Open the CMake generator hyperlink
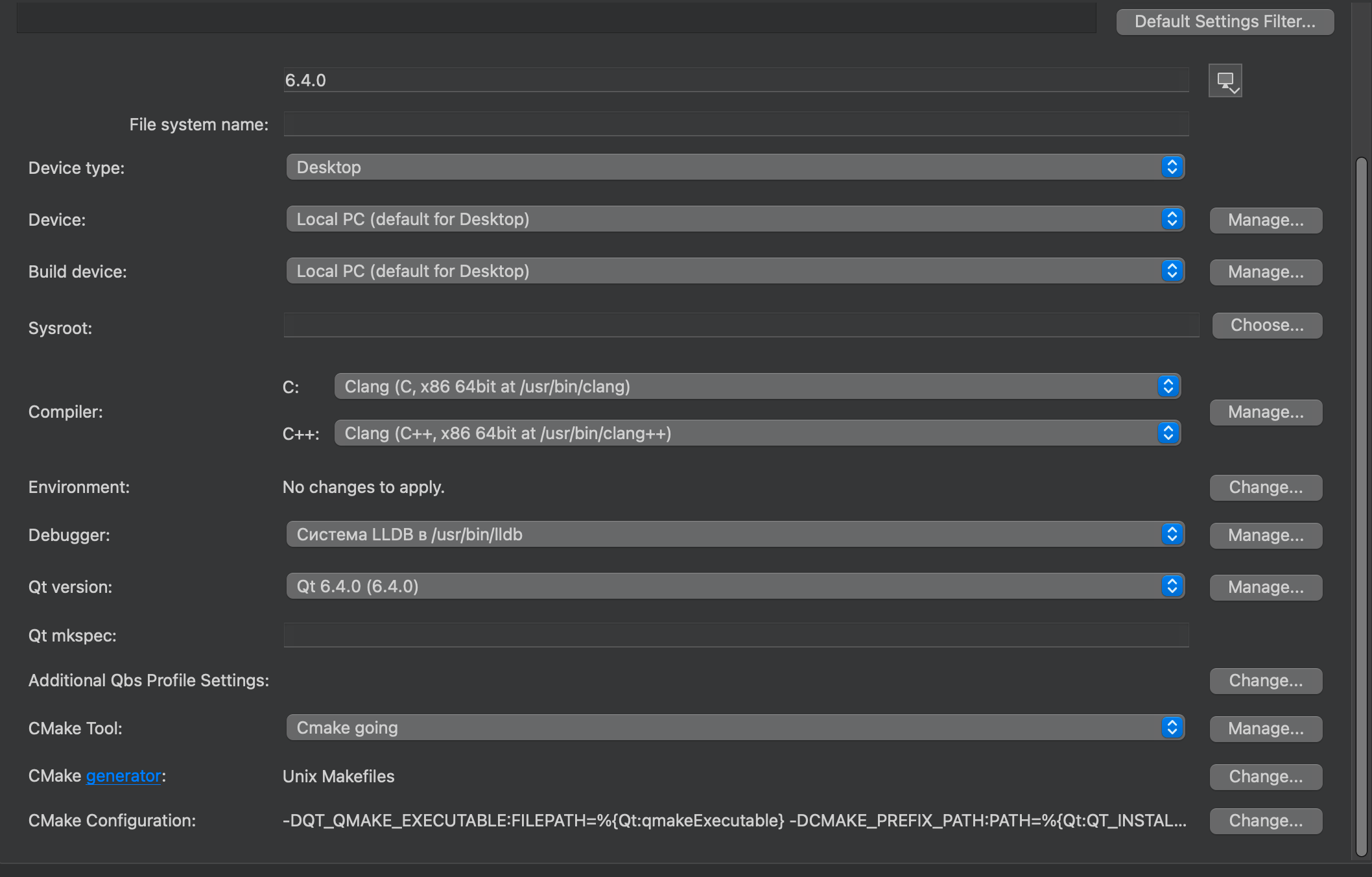This screenshot has height=877, width=1372. coord(123,776)
